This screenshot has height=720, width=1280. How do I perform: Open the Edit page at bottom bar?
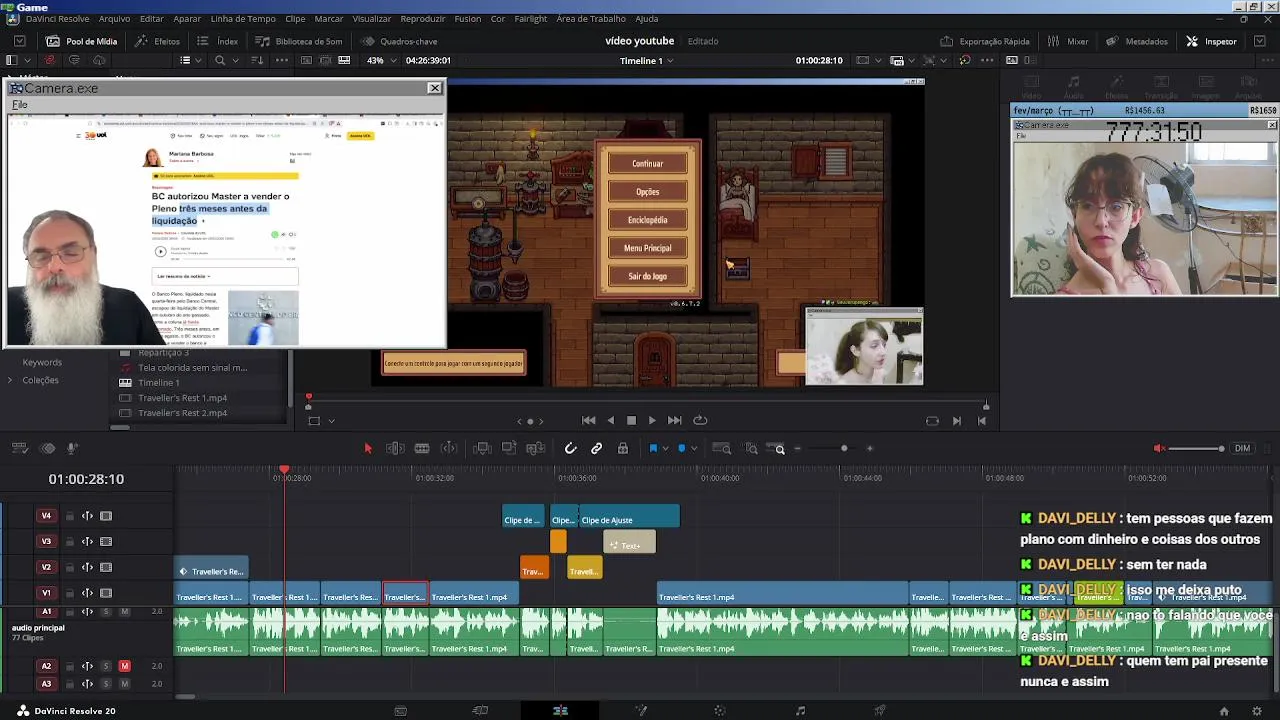tap(560, 711)
